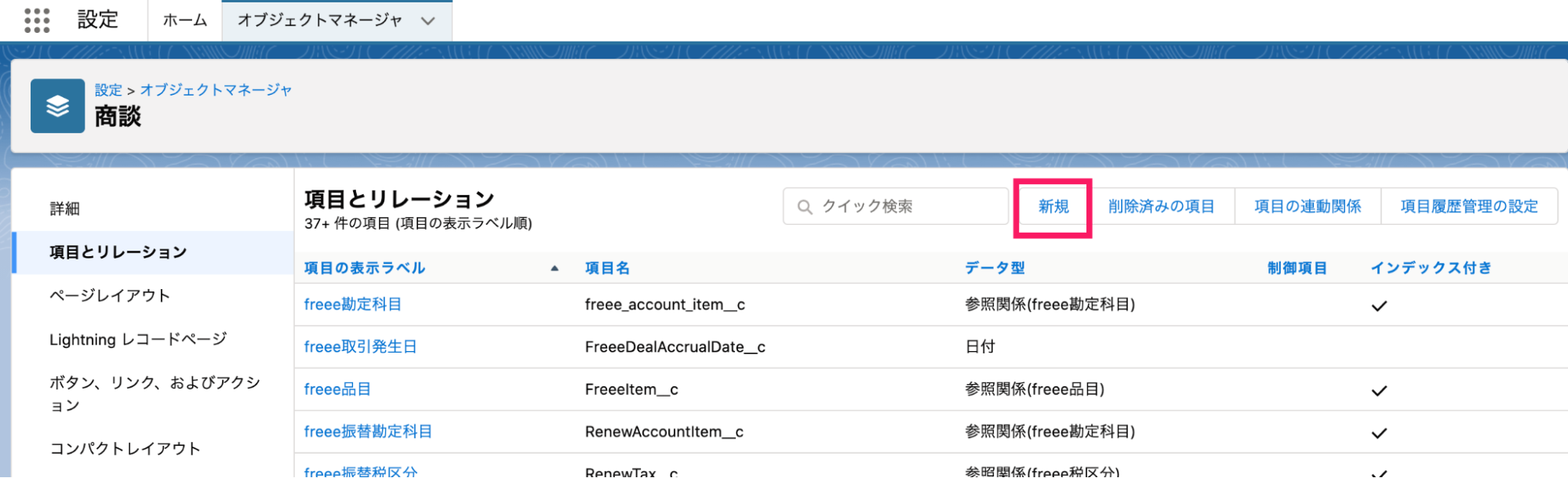Open the freee取引発生日 field link
Screen dimensions: 1568x478
click(x=361, y=346)
